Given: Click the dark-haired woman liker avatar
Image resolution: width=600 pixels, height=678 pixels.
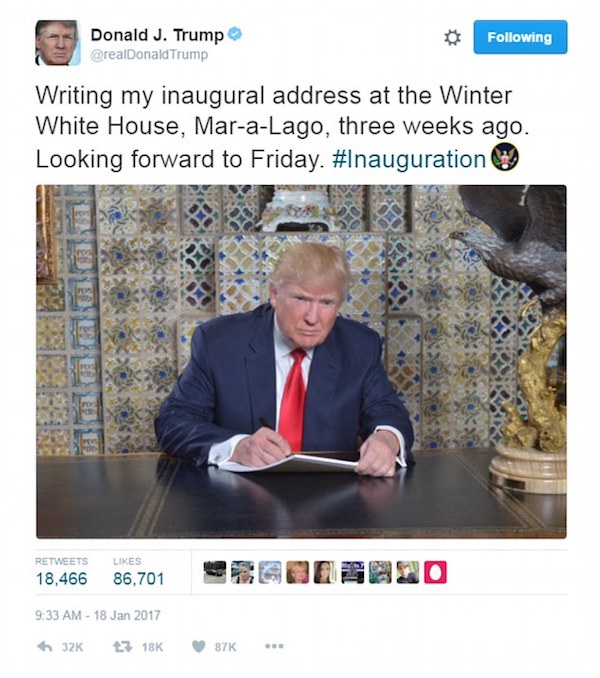Looking at the screenshot, I should pyautogui.click(x=325, y=572).
